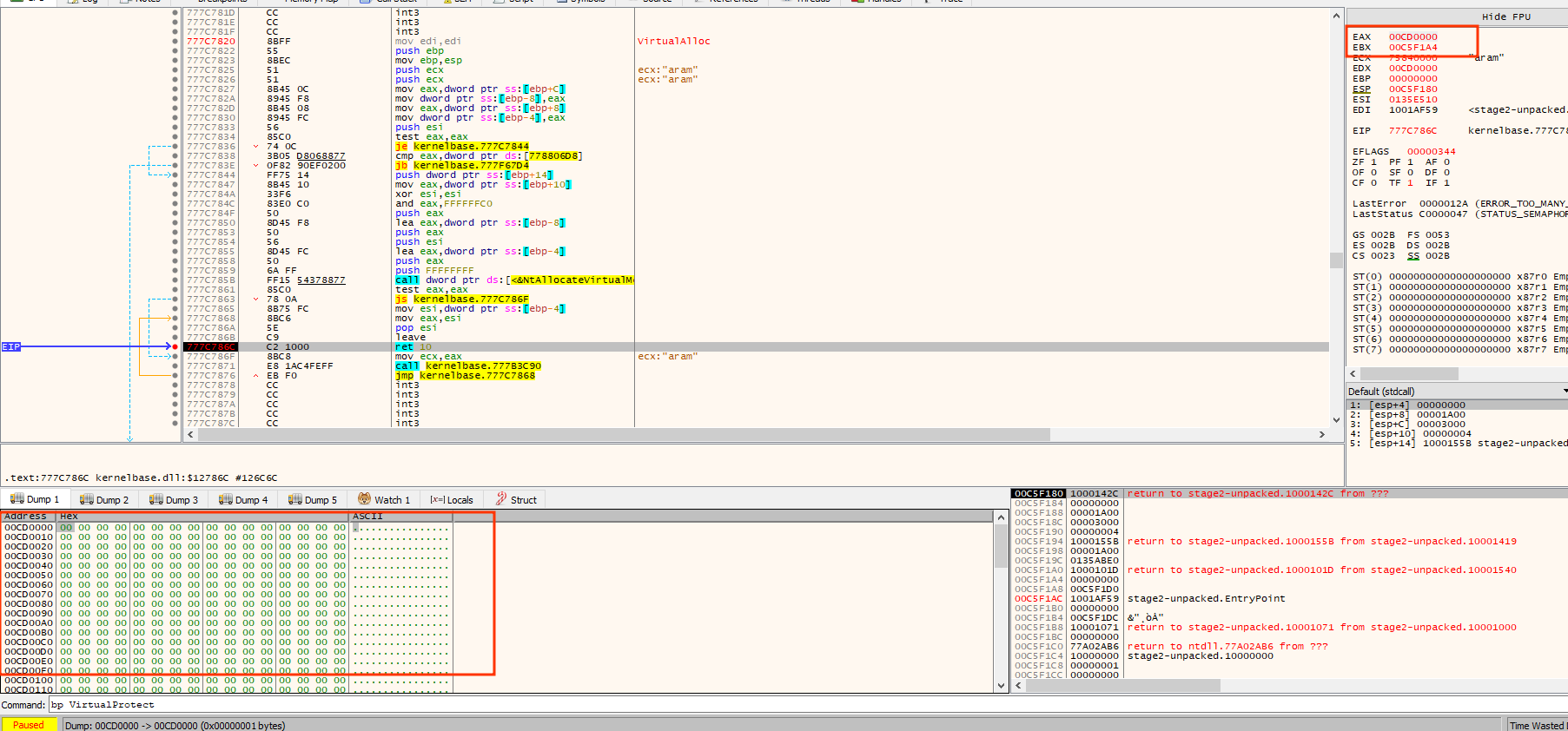The width and height of the screenshot is (1568, 731).
Task: Click the Paused status indicator
Action: click(x=29, y=725)
